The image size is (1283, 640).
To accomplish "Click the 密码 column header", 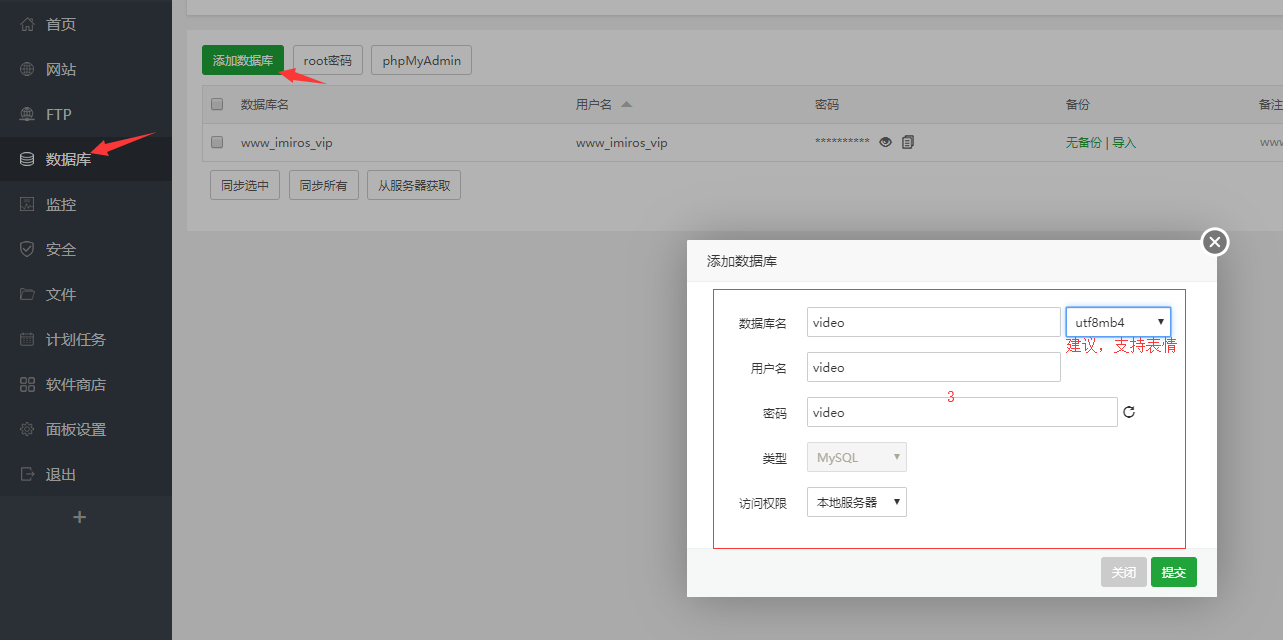I will pos(827,104).
